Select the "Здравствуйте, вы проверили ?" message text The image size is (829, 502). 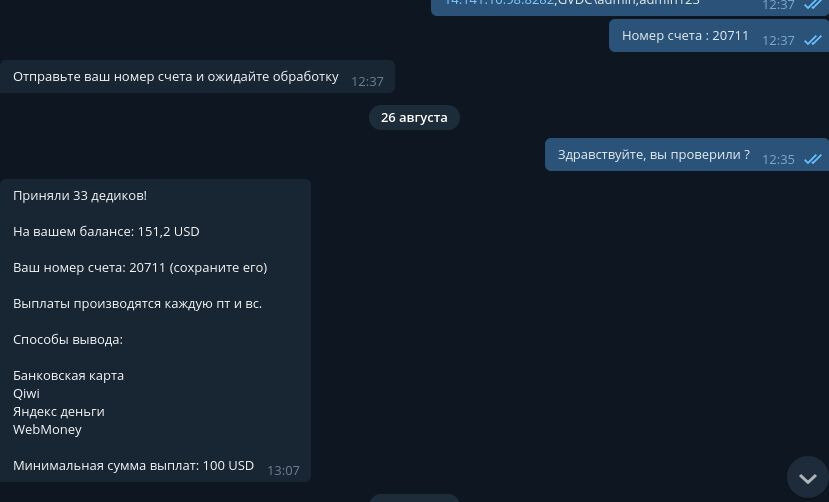[x=653, y=155]
